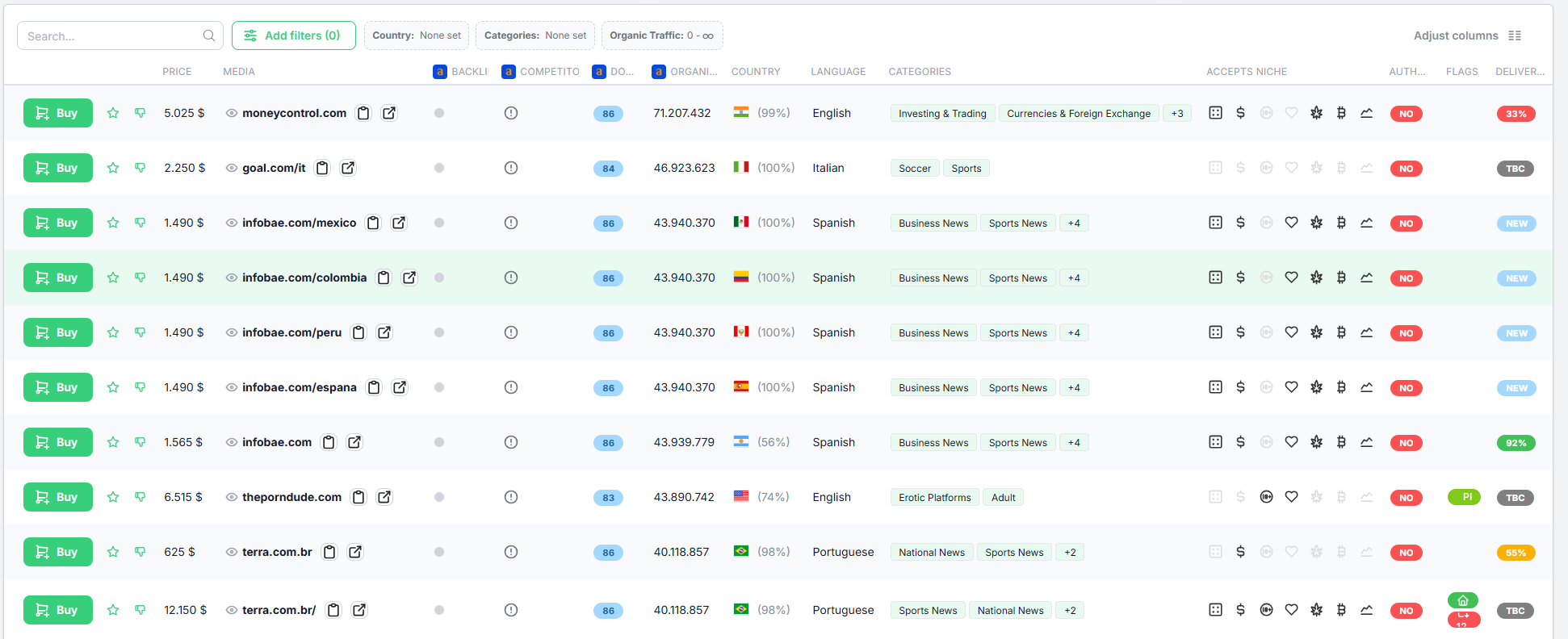The image size is (1568, 639).
Task: Click gambling dice icon in moneycontrol.com row
Action: [x=1215, y=113]
